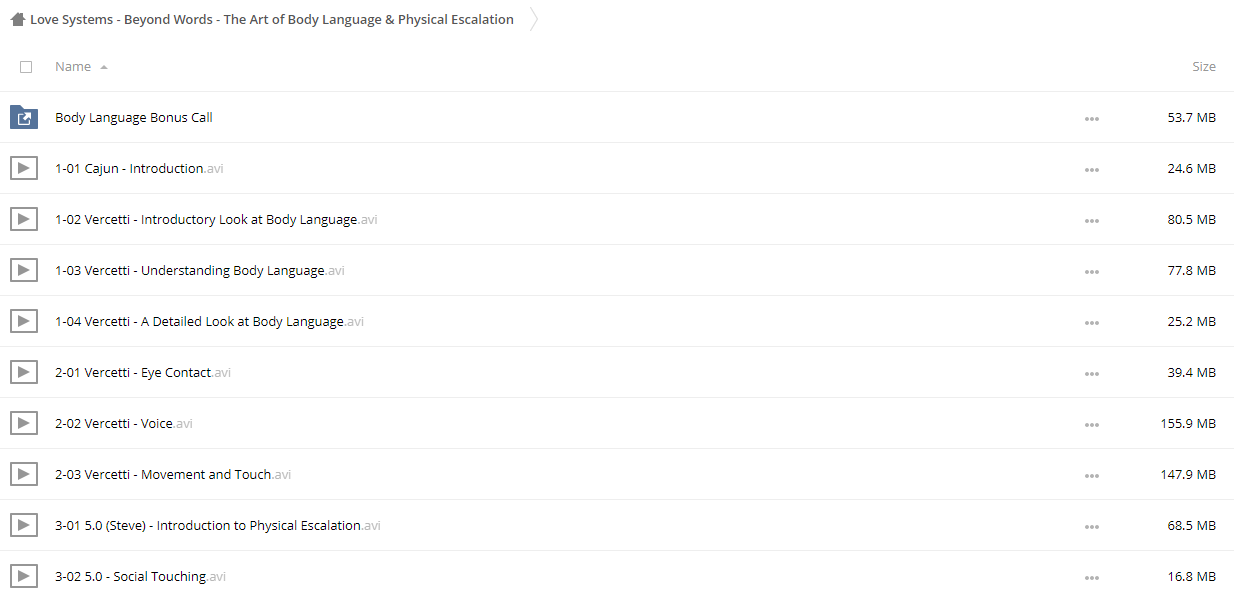The height and width of the screenshot is (599, 1234).
Task: Click the home icon in the breadcrumb
Action: [x=17, y=19]
